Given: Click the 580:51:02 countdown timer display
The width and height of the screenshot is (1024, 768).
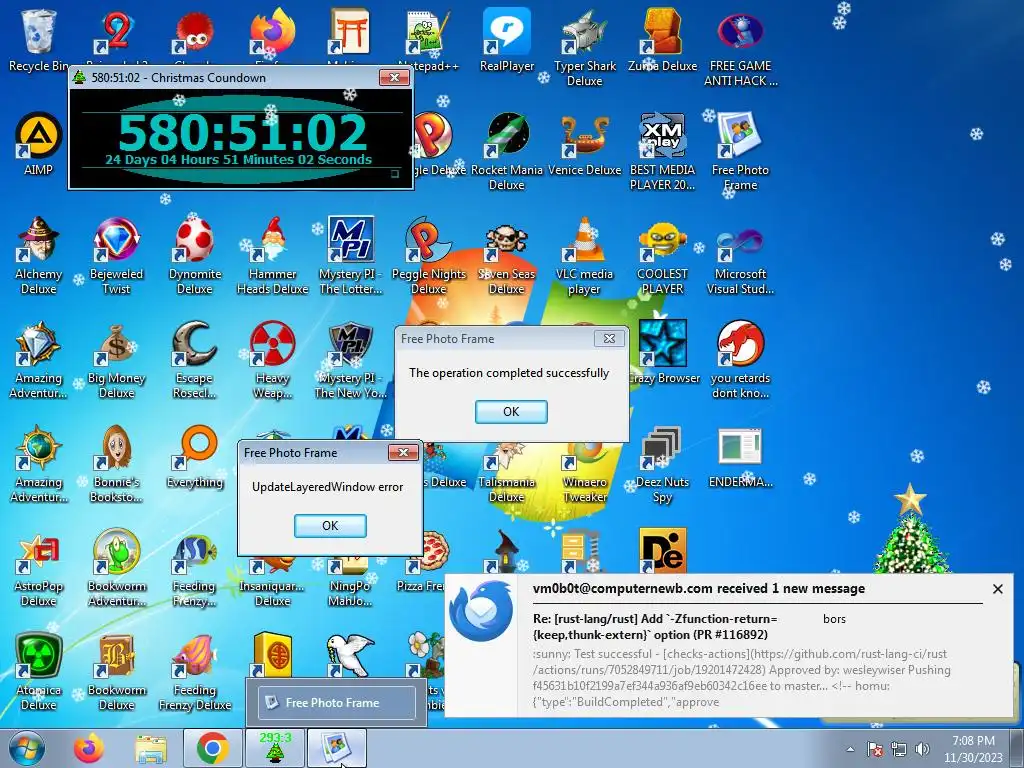Looking at the screenshot, I should pyautogui.click(x=242, y=133).
